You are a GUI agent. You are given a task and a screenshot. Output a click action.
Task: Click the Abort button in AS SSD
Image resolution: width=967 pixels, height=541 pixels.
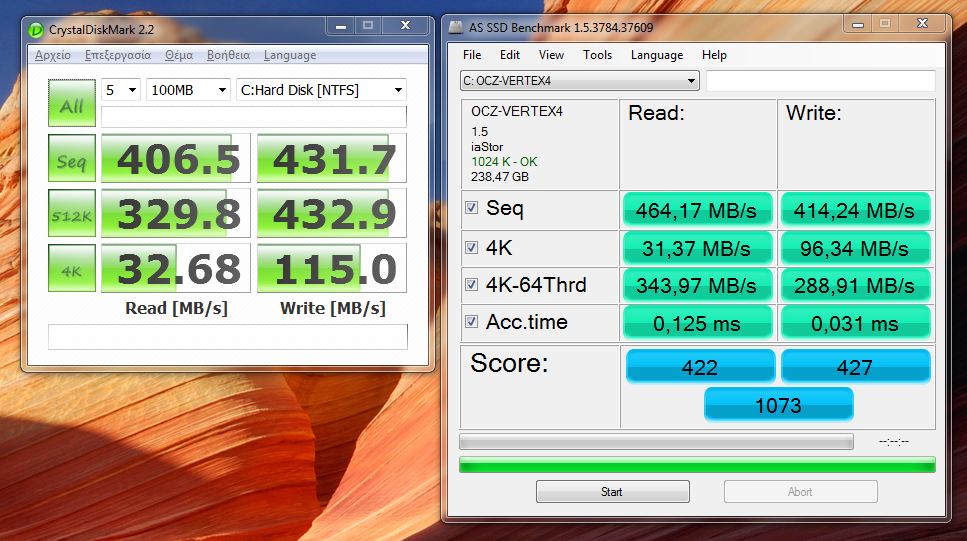(800, 492)
